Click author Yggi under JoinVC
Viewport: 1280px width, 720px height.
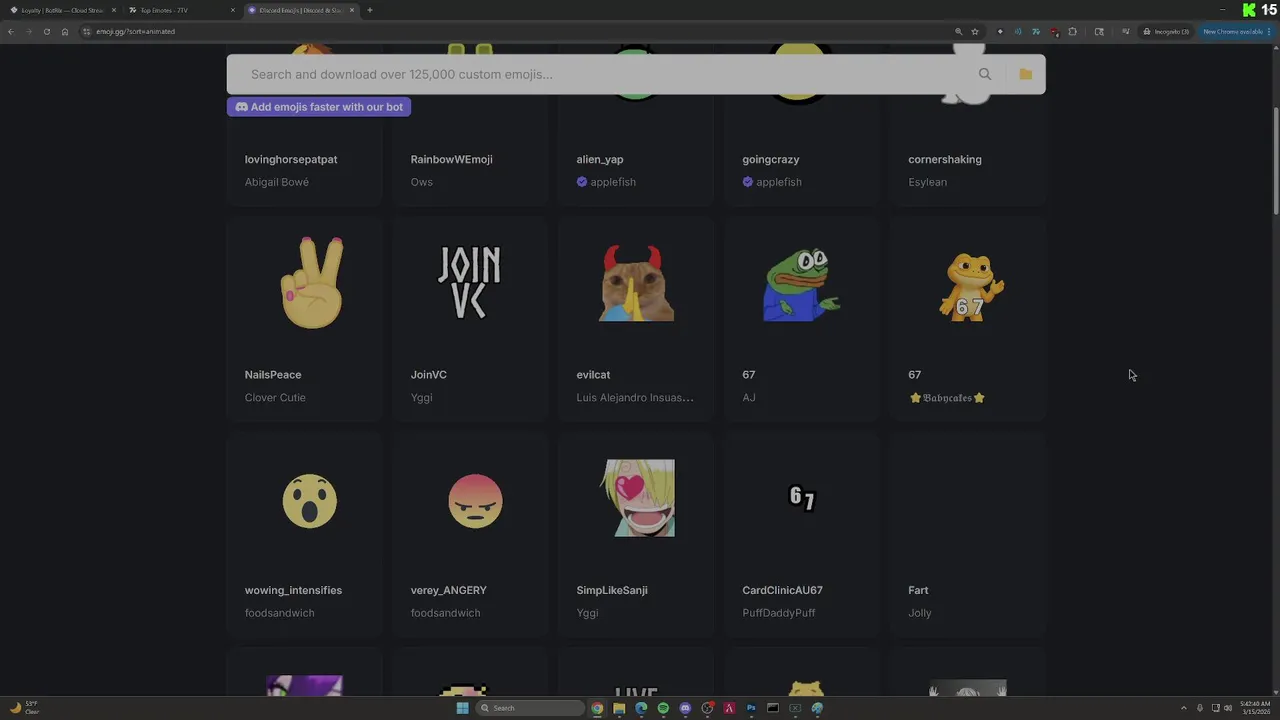(x=421, y=398)
